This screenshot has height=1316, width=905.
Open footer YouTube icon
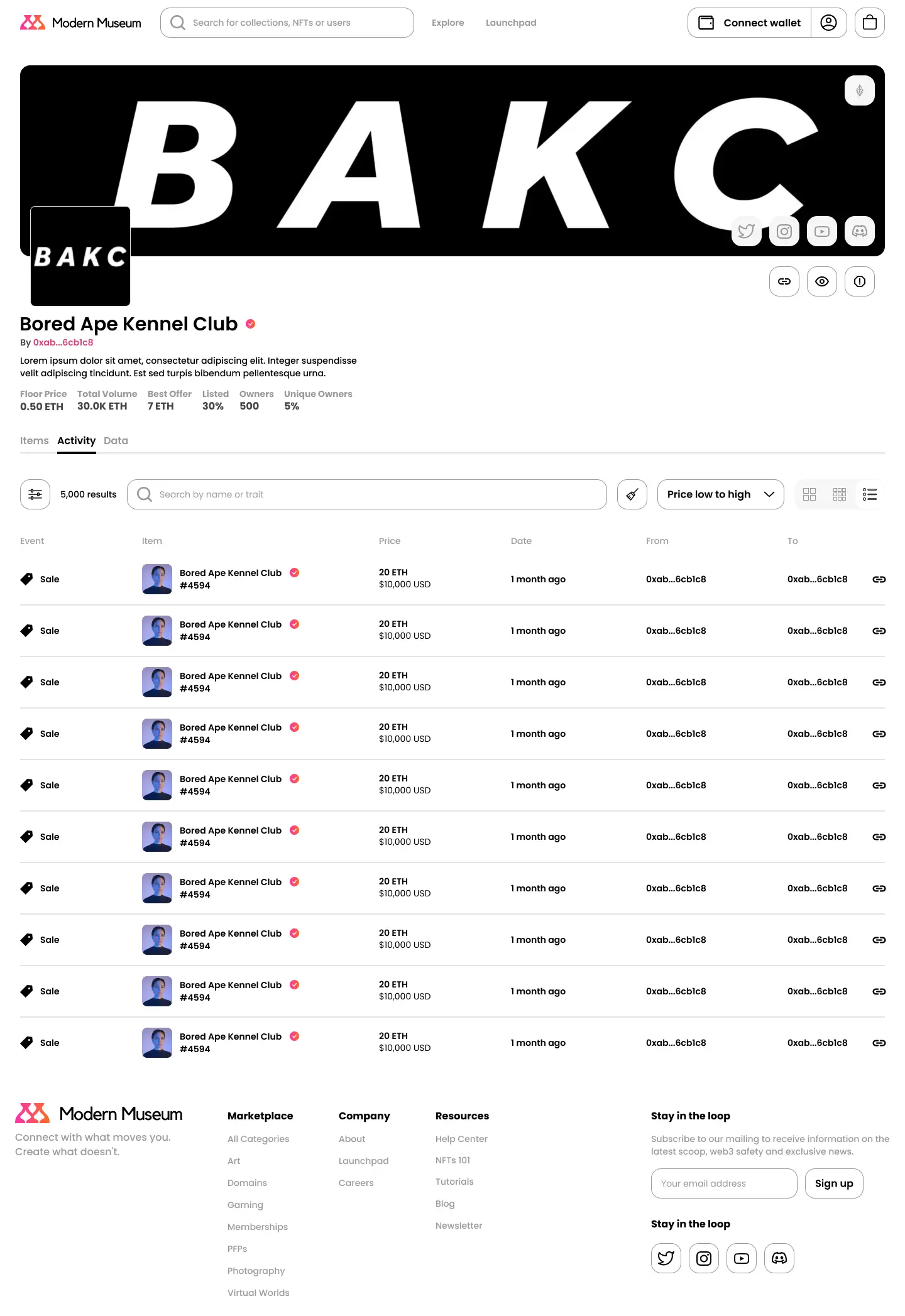(x=742, y=1258)
